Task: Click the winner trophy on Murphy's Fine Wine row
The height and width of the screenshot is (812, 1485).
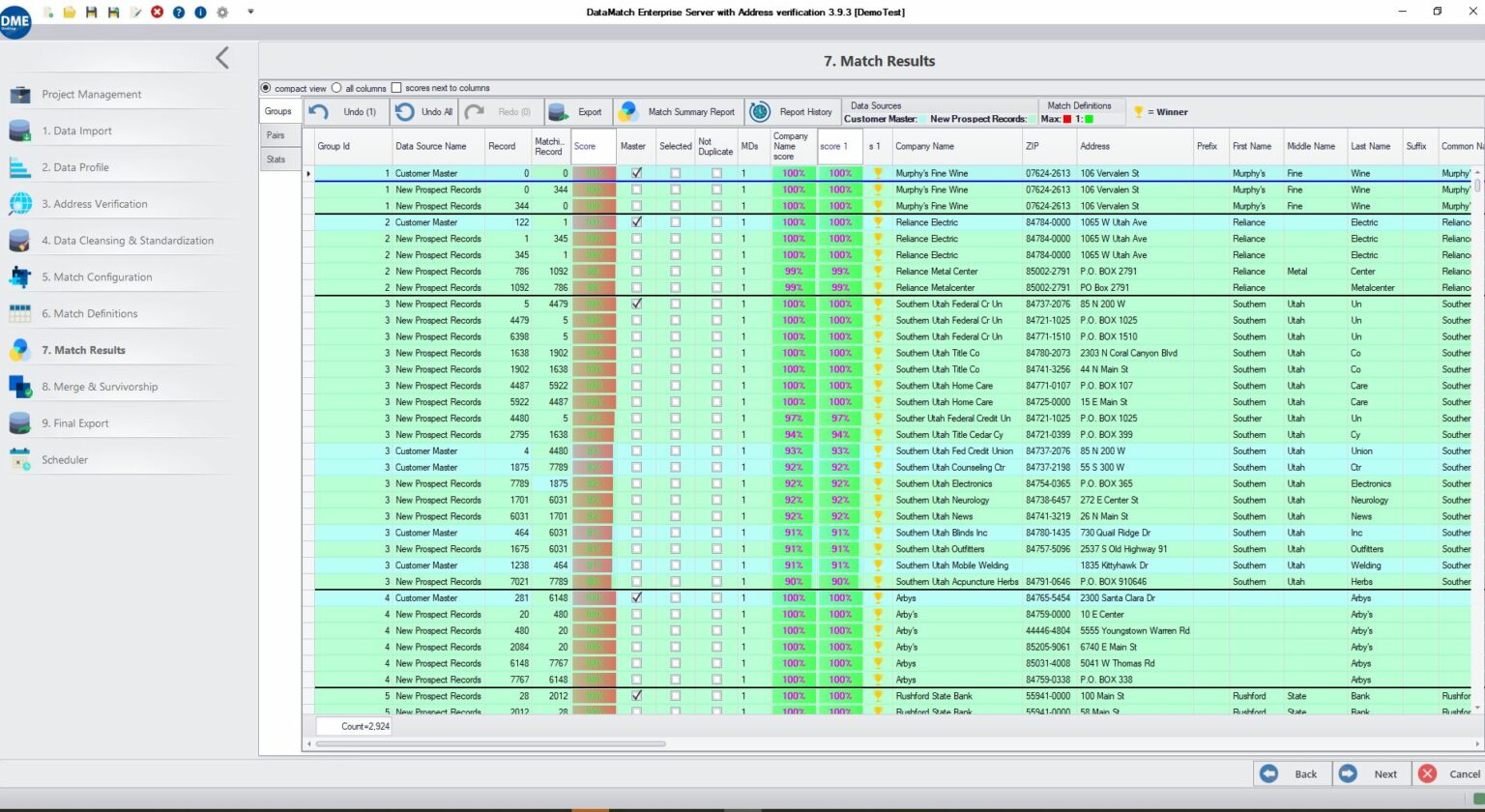Action: pos(877,173)
